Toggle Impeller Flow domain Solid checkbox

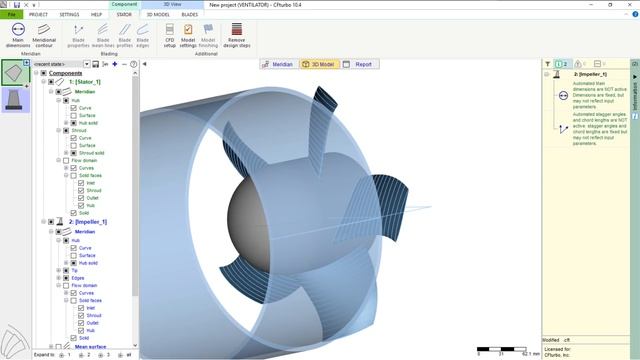click(x=73, y=338)
